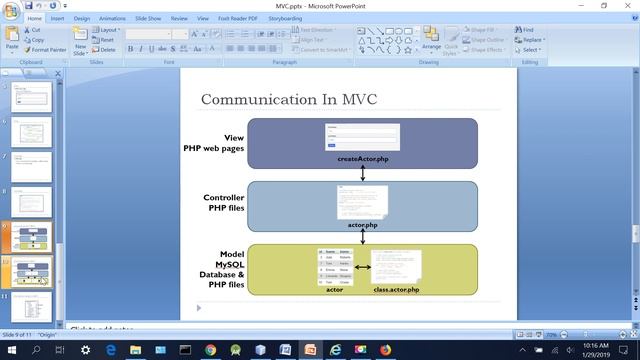The width and height of the screenshot is (640, 360).
Task: Open Customize Quick Access Toolbar dropdown
Action: 65,6
